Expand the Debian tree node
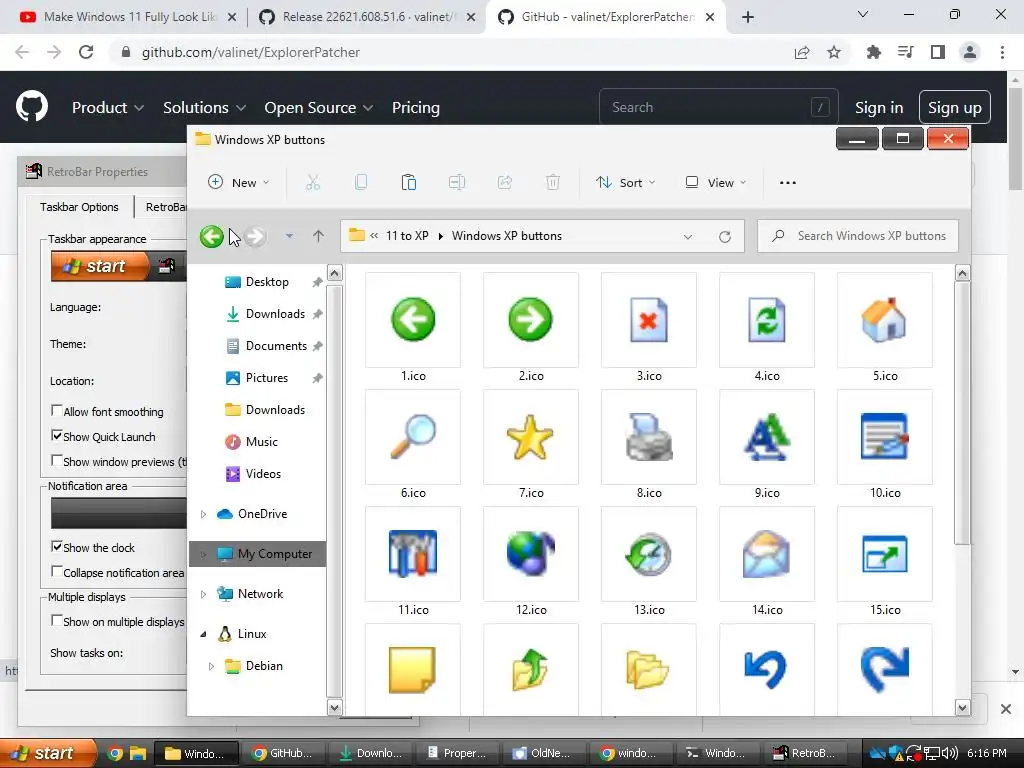Image resolution: width=1024 pixels, height=768 pixels. pyautogui.click(x=211, y=666)
